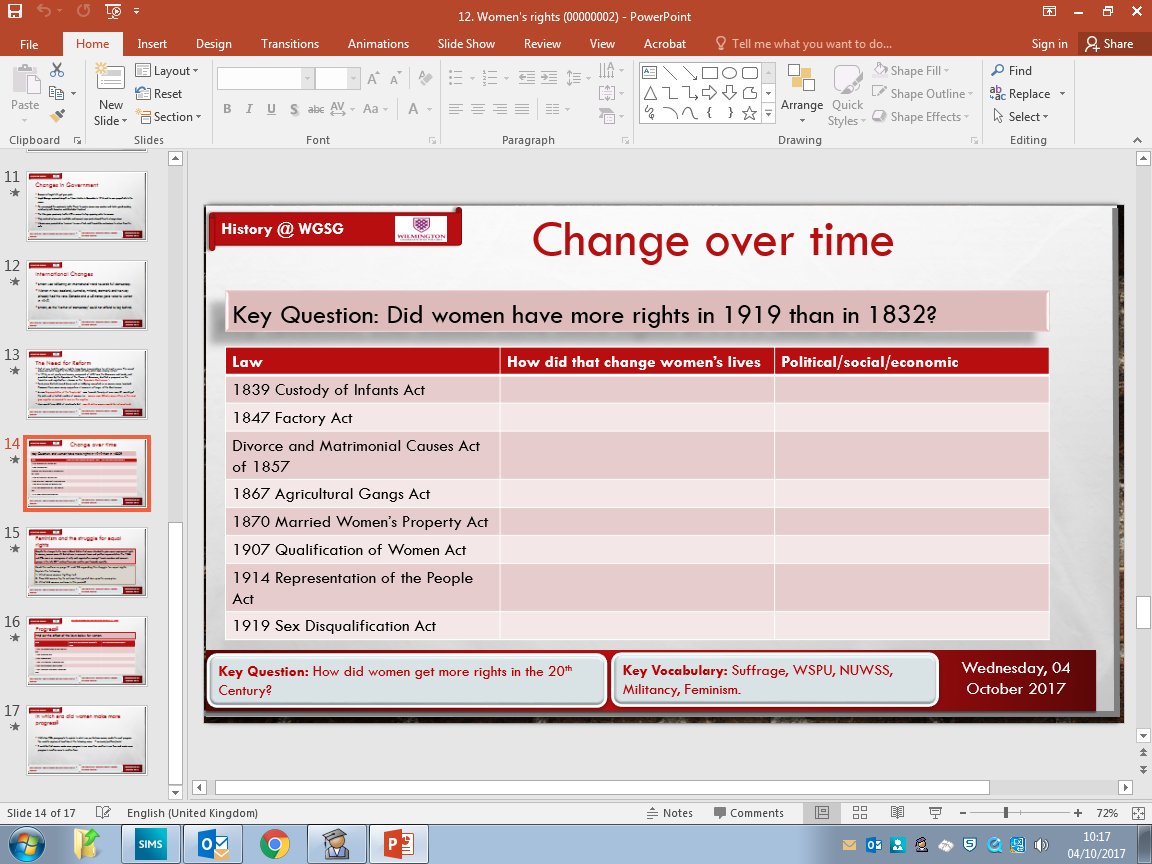Click the zoom slider handle
Image resolution: width=1152 pixels, height=864 pixels.
click(x=1006, y=813)
